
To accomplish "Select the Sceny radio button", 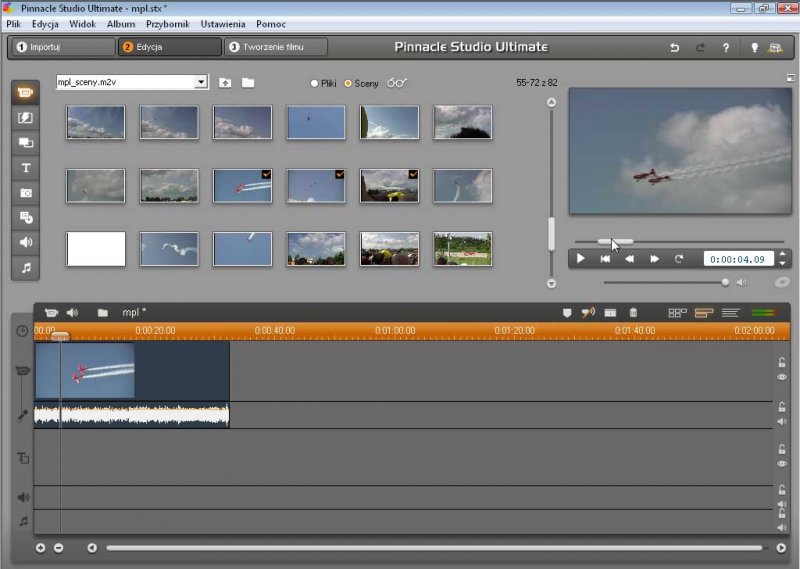I will (x=348, y=83).
